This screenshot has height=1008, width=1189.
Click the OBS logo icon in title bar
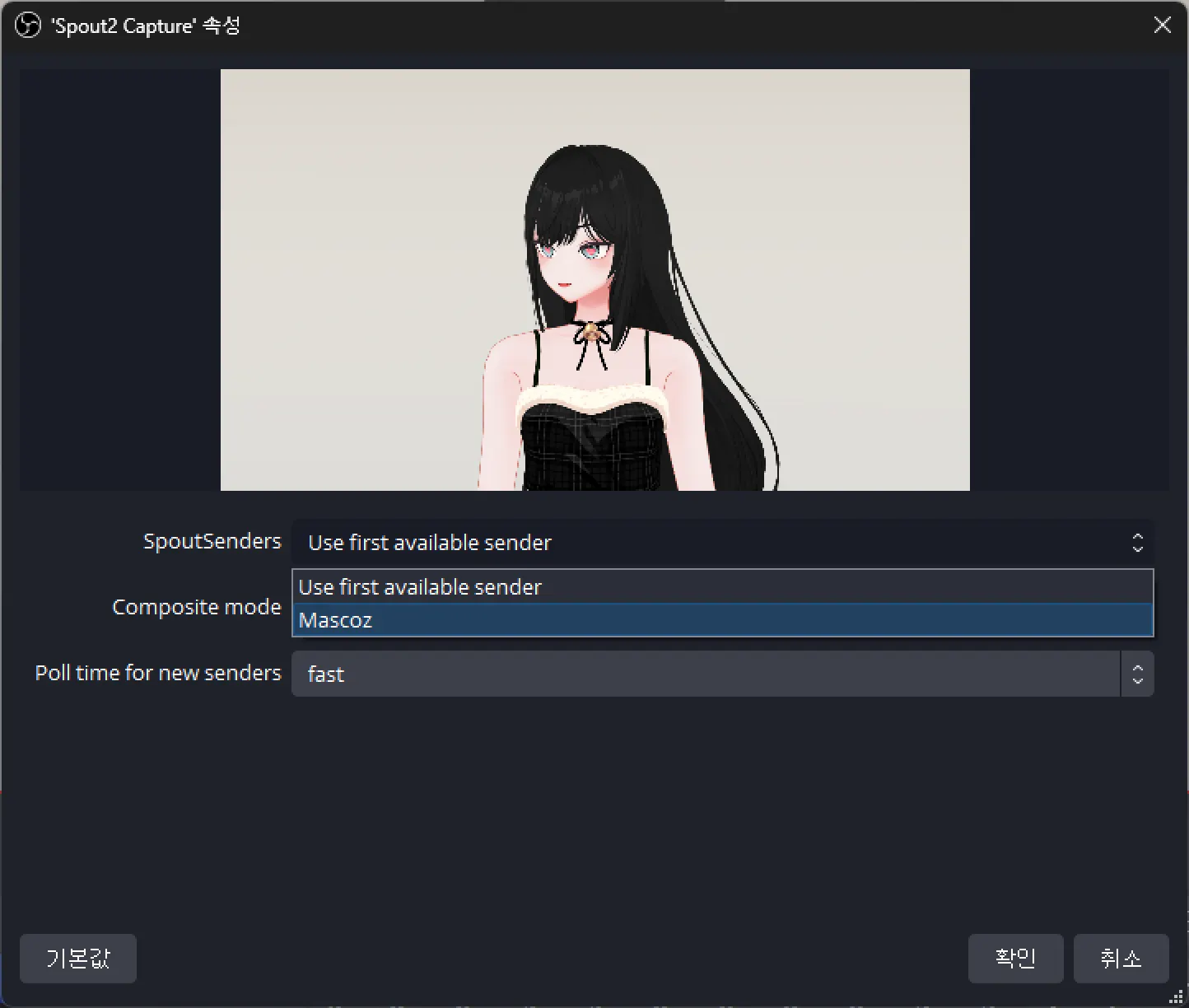click(28, 26)
